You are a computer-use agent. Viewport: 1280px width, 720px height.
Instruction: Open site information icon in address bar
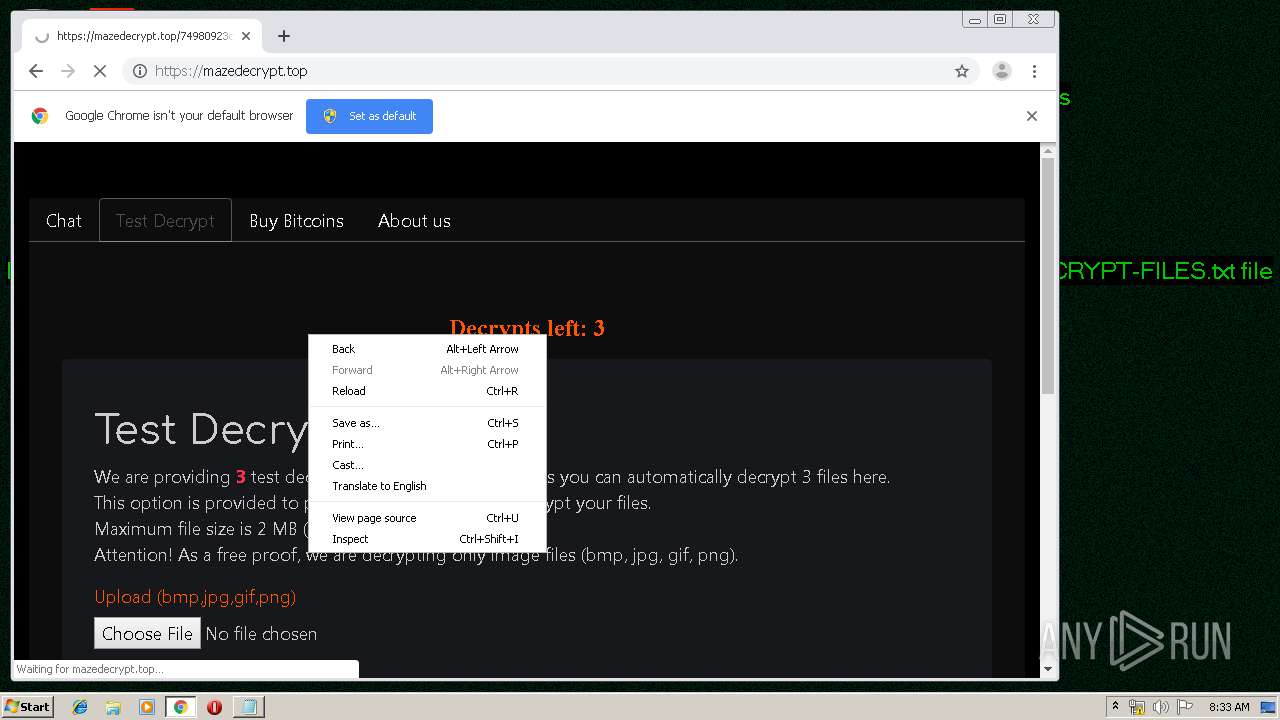coord(140,71)
